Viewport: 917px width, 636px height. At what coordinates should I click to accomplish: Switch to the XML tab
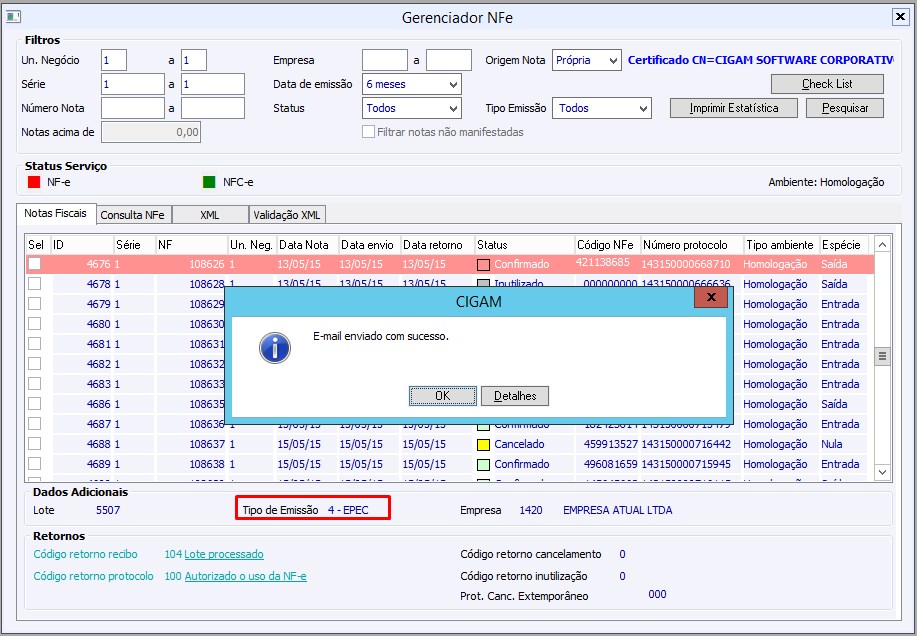tap(210, 215)
